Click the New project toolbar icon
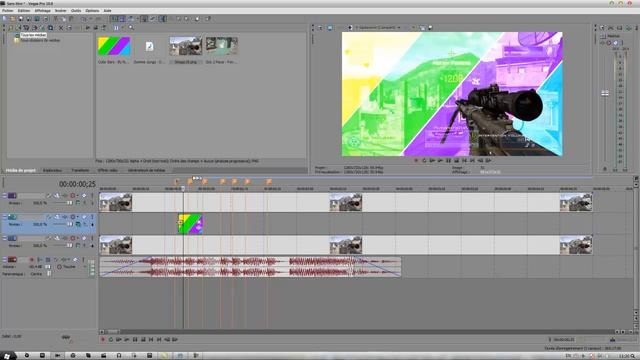 (x=5, y=19)
